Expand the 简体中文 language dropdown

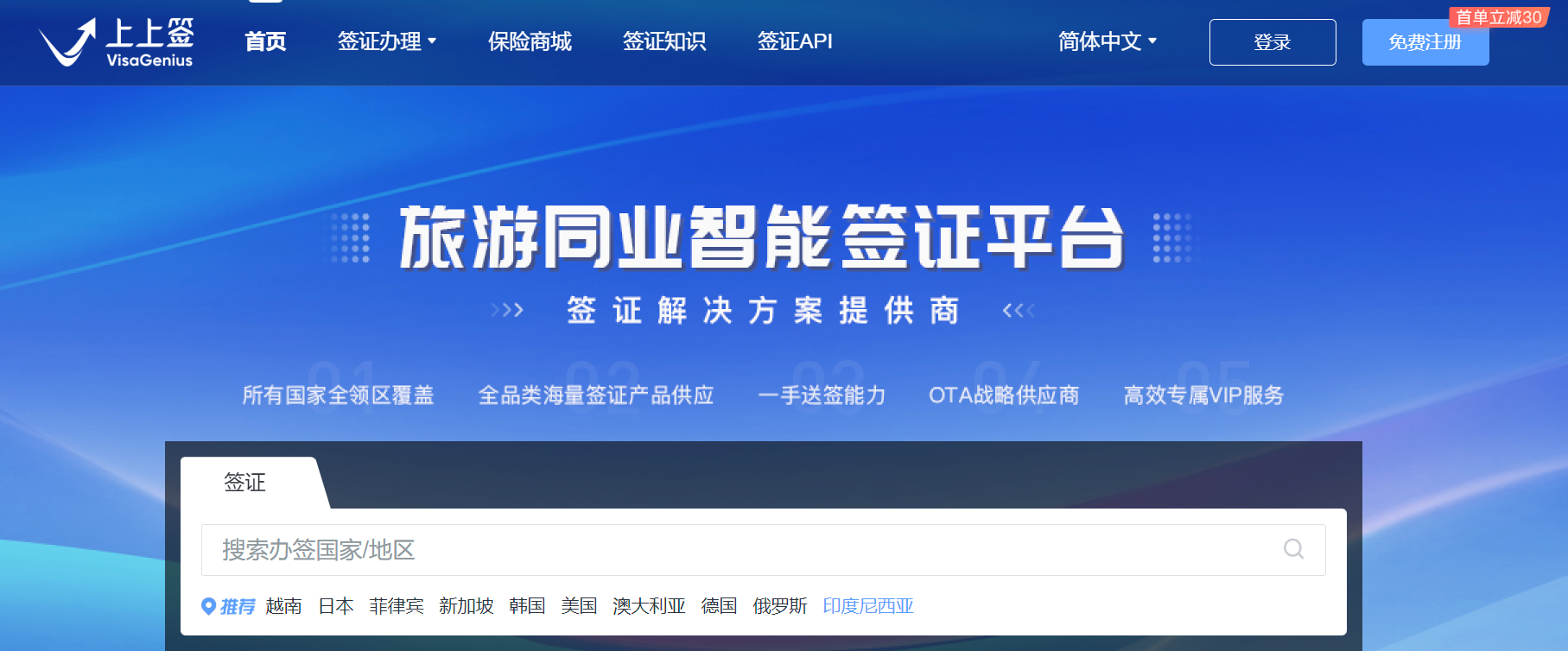pos(1108,41)
